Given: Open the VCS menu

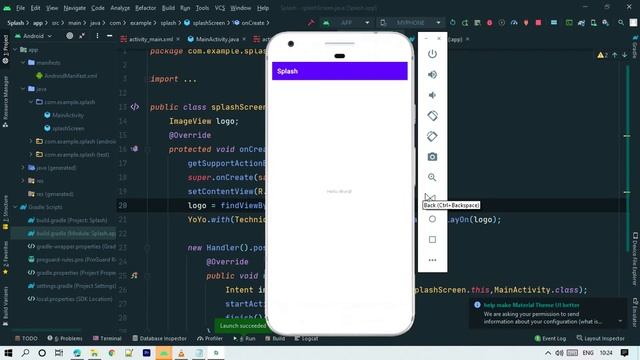Looking at the screenshot, I should pos(220,8).
